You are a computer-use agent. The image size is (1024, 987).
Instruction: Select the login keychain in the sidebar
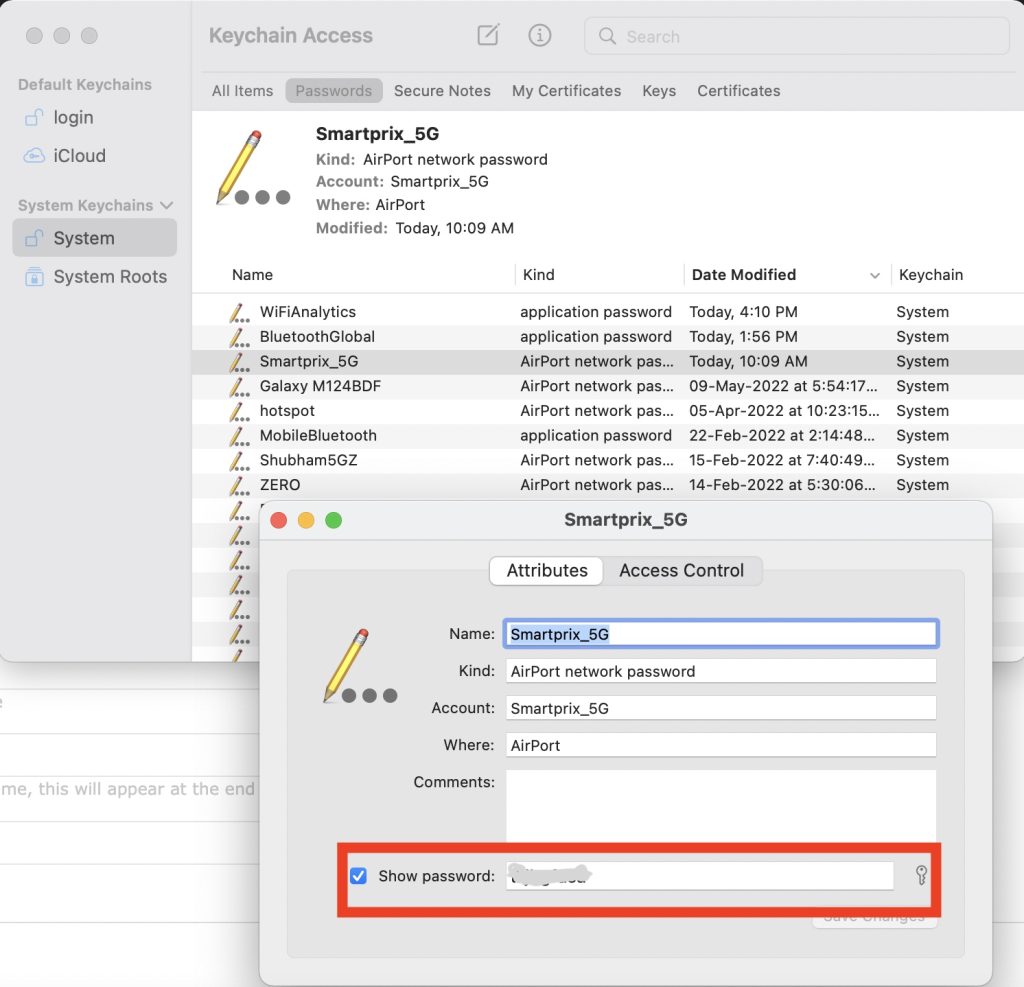coord(94,118)
